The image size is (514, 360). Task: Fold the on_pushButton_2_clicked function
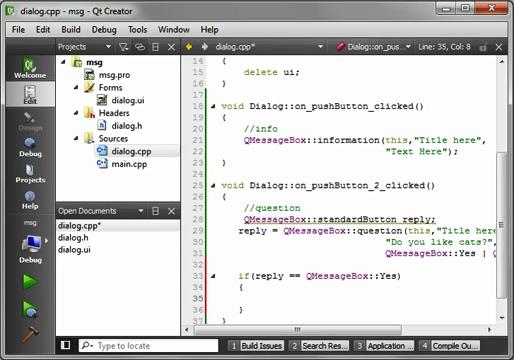click(x=213, y=185)
